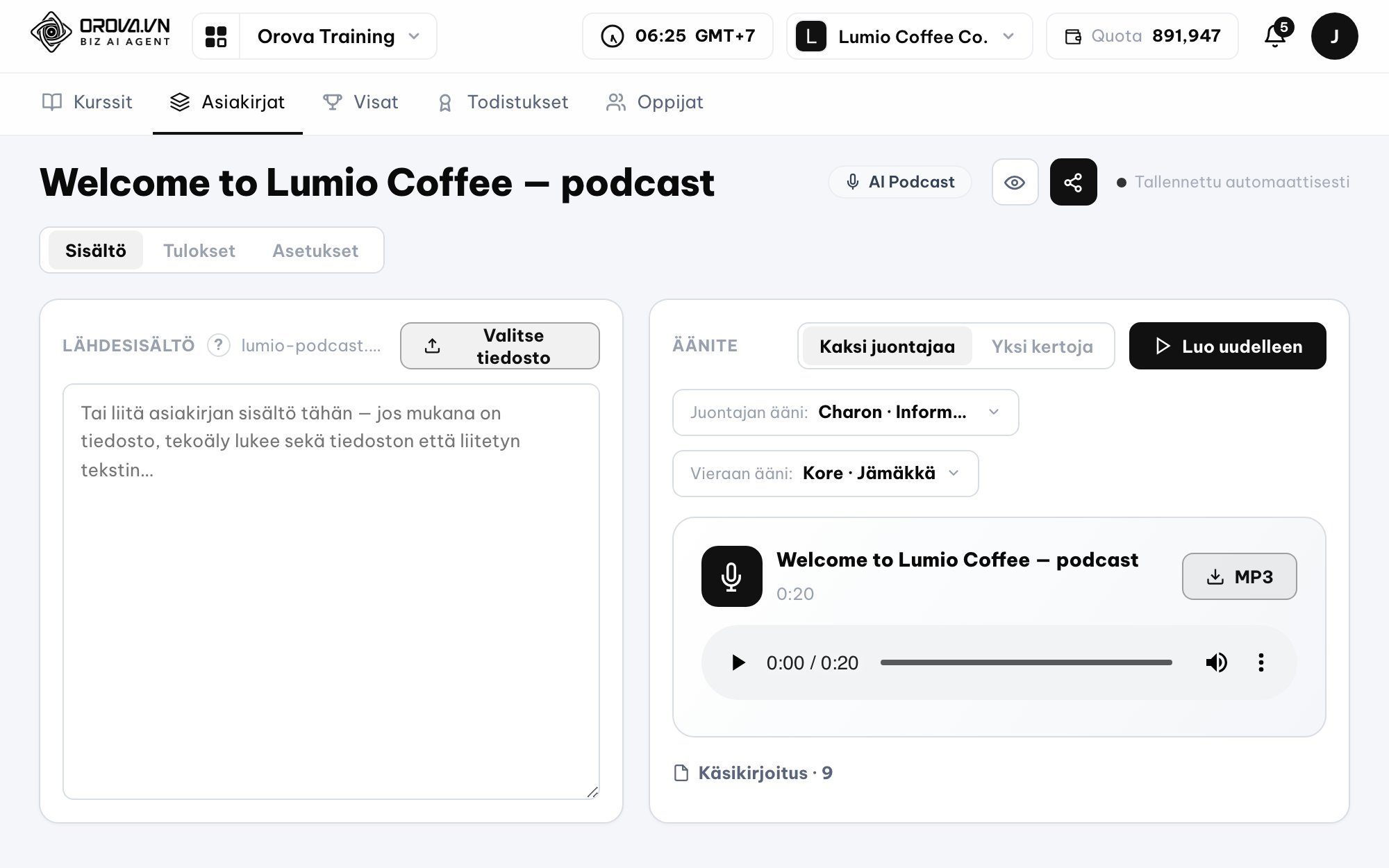Viewport: 1389px width, 868px height.
Task: Open the Asetukset sub-tab
Action: coord(315,250)
